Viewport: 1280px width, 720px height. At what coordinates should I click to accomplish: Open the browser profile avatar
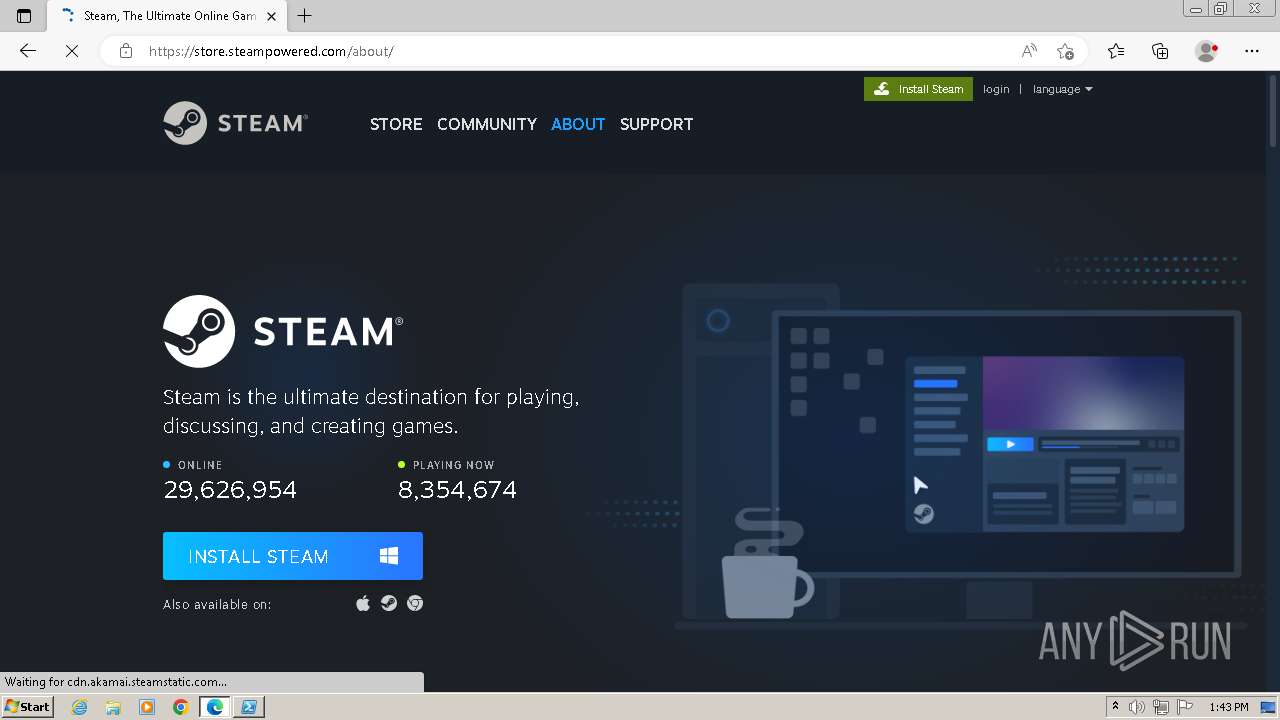[1206, 51]
